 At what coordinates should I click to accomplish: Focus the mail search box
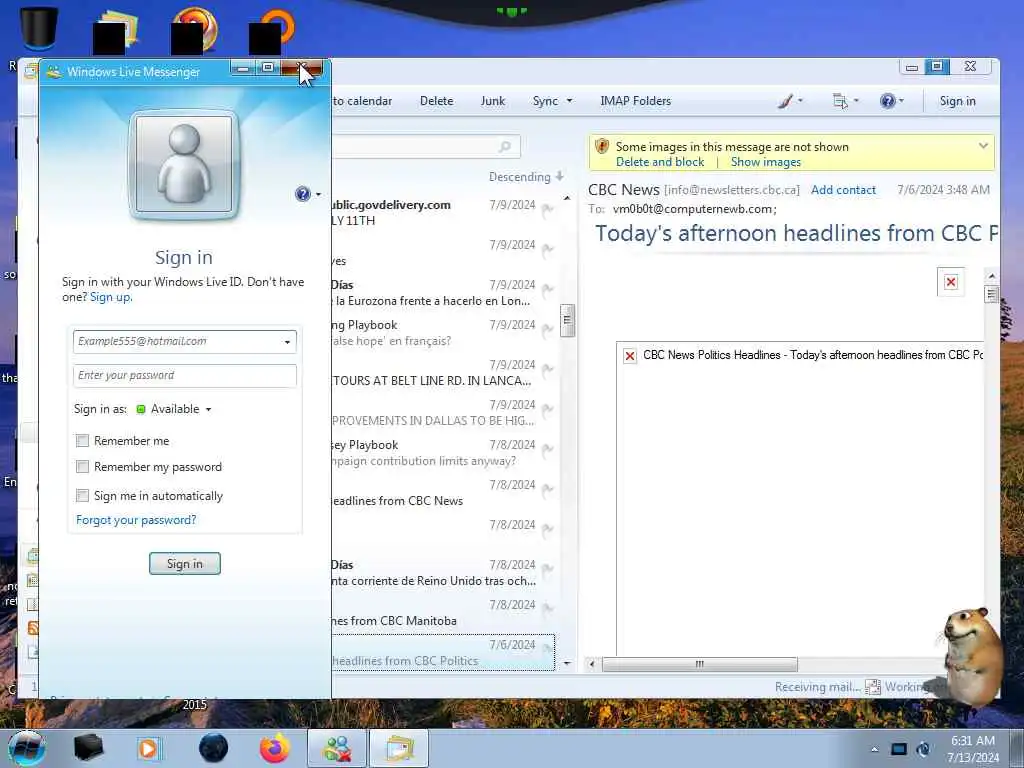pyautogui.click(x=426, y=147)
